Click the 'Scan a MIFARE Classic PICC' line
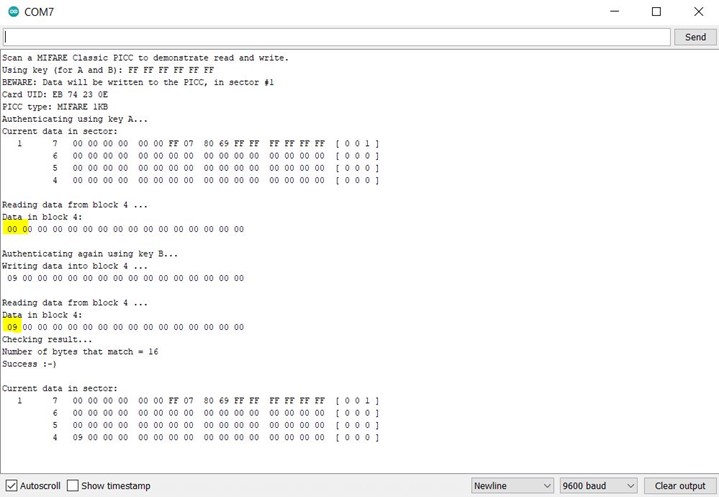The image size is (719, 497). pos(145,58)
